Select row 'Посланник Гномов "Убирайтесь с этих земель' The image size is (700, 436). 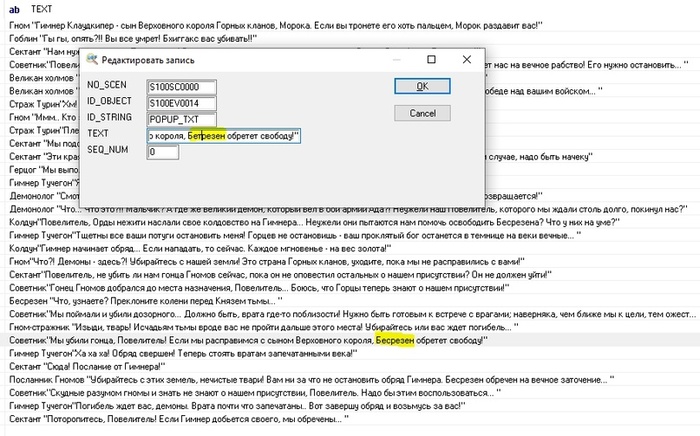tap(350, 380)
